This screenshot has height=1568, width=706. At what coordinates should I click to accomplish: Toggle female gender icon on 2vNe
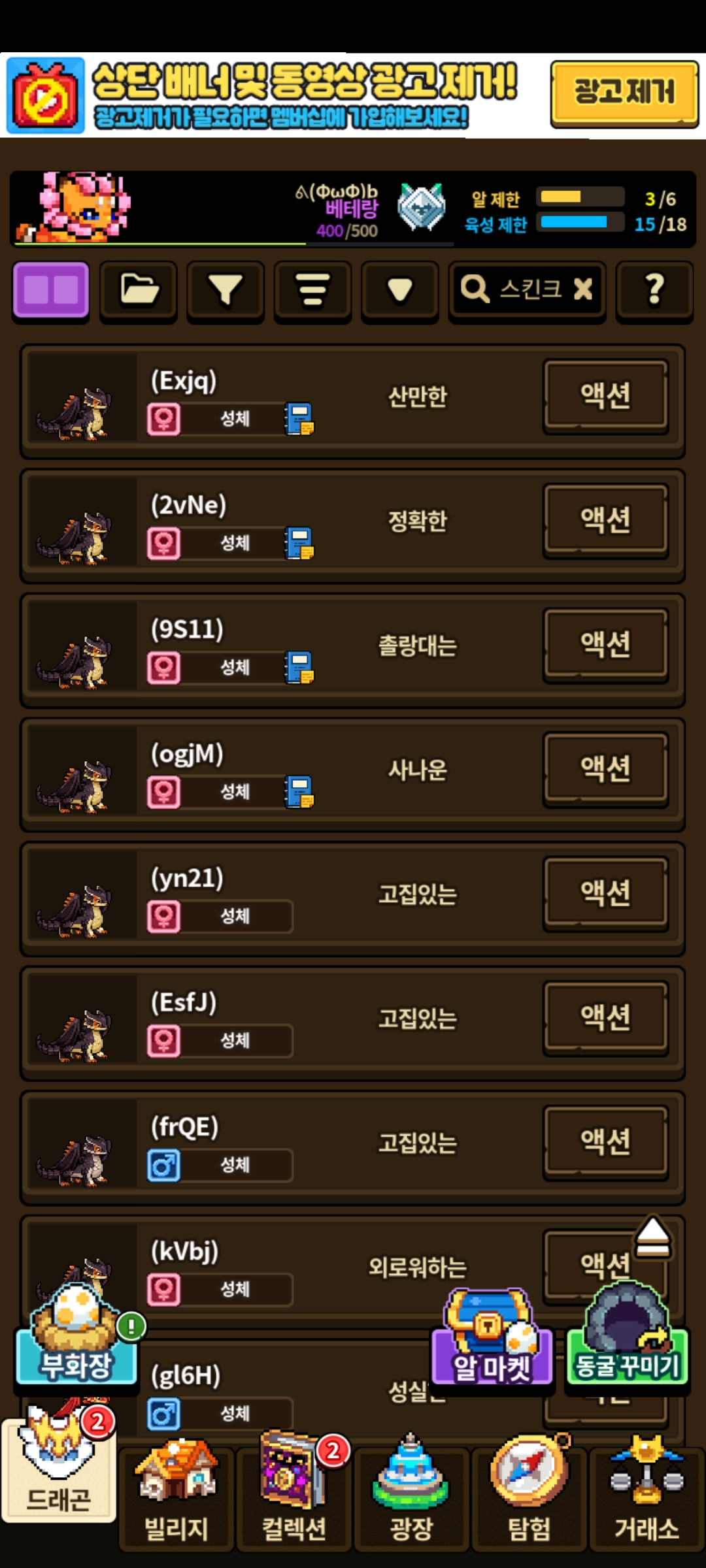coord(163,543)
